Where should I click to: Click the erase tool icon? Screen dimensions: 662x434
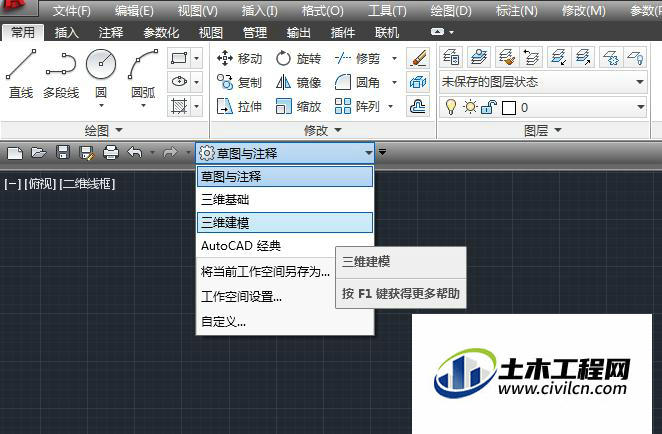[x=418, y=58]
